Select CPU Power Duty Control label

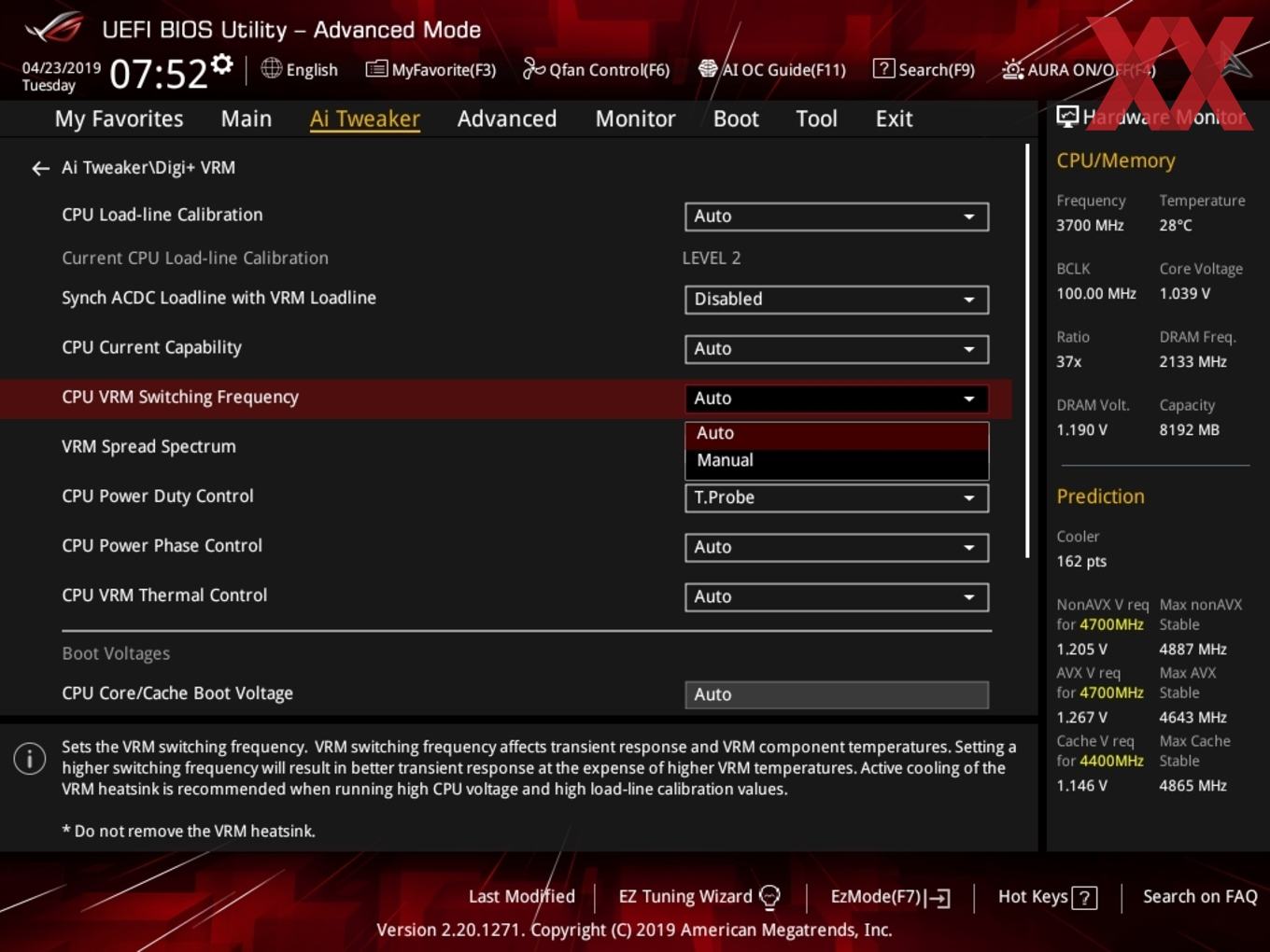(158, 497)
